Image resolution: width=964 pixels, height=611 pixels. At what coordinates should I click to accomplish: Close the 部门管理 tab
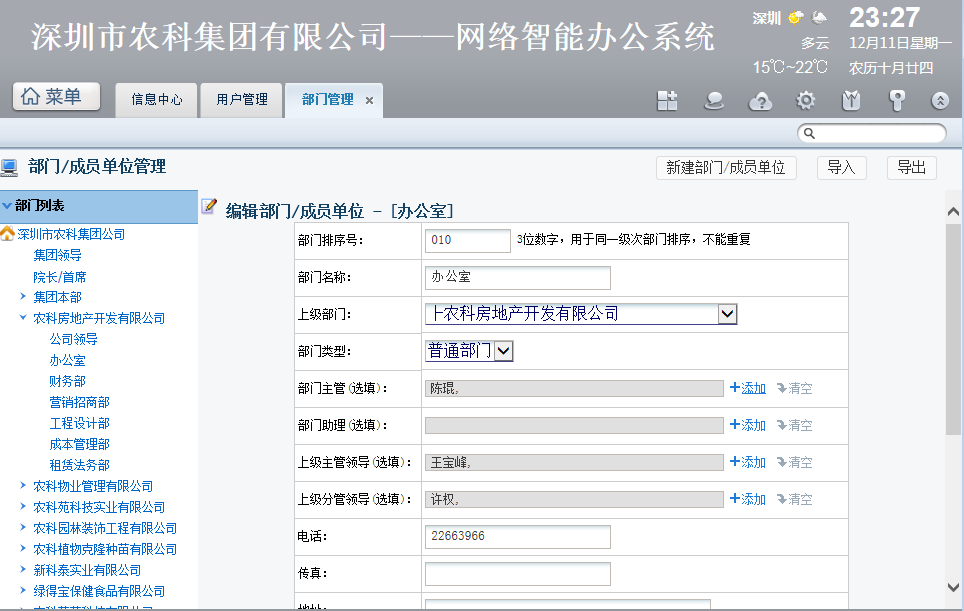(x=369, y=100)
